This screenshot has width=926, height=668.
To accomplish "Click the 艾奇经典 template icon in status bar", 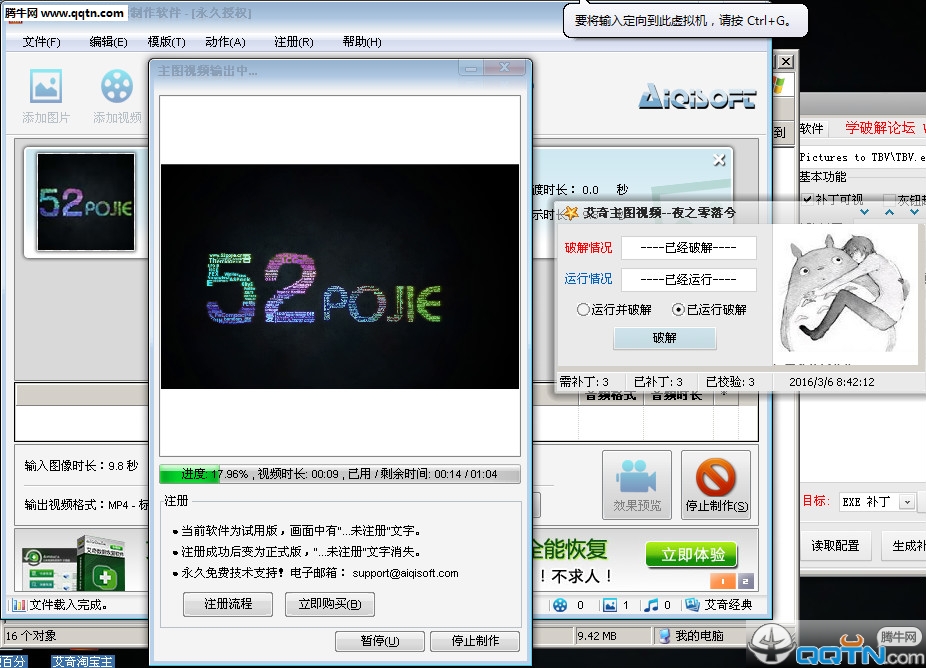I will click(x=692, y=605).
